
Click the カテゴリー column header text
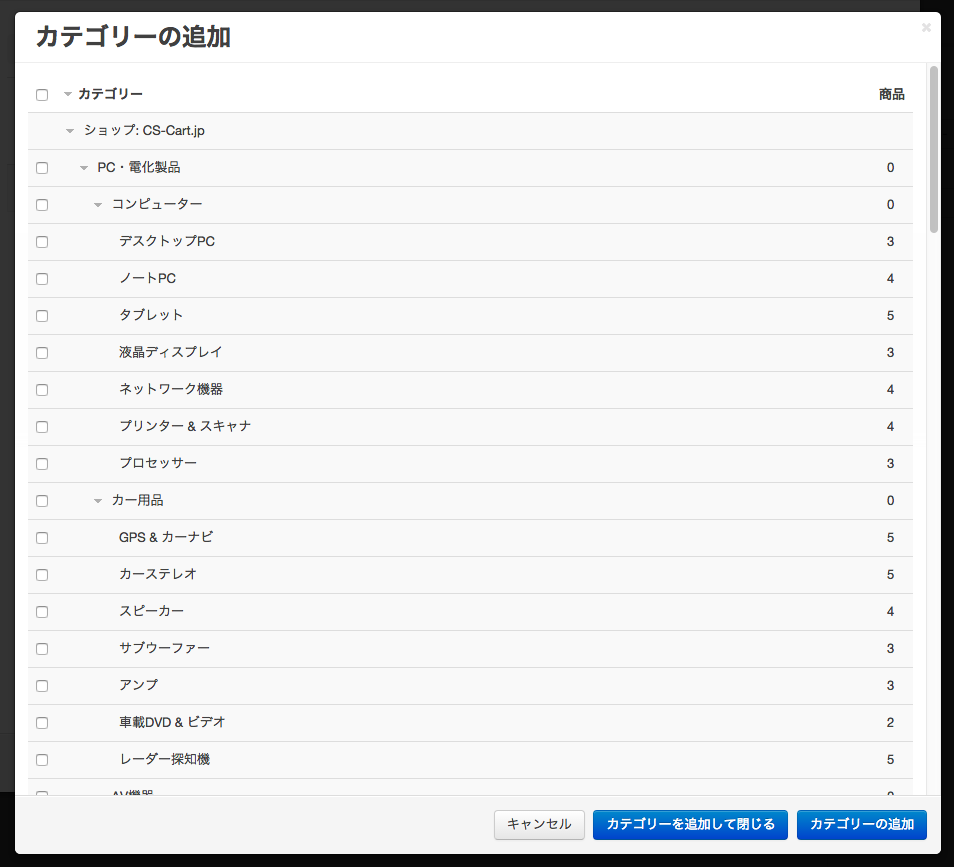coord(110,94)
